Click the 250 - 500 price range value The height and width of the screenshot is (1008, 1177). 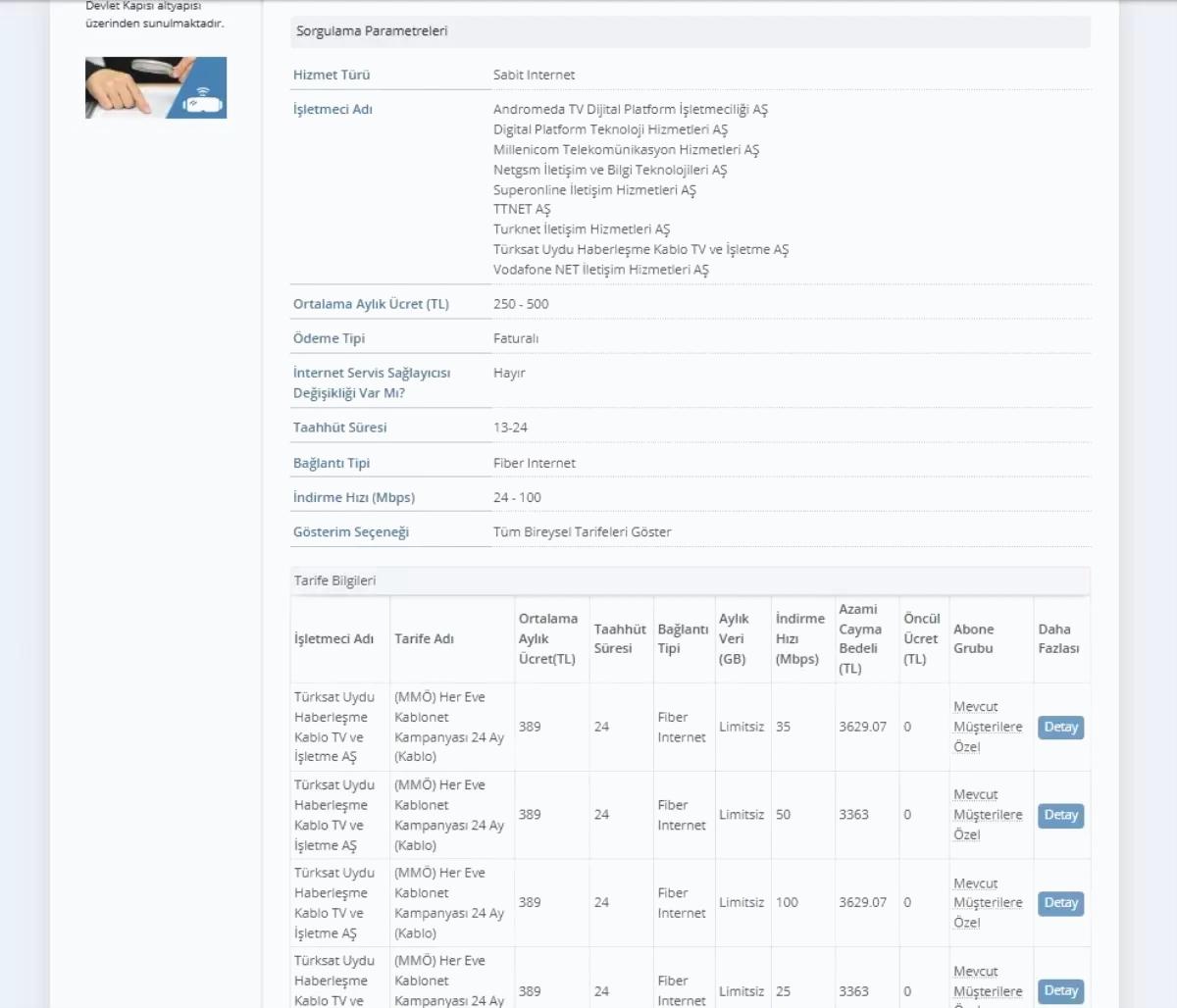[521, 304]
